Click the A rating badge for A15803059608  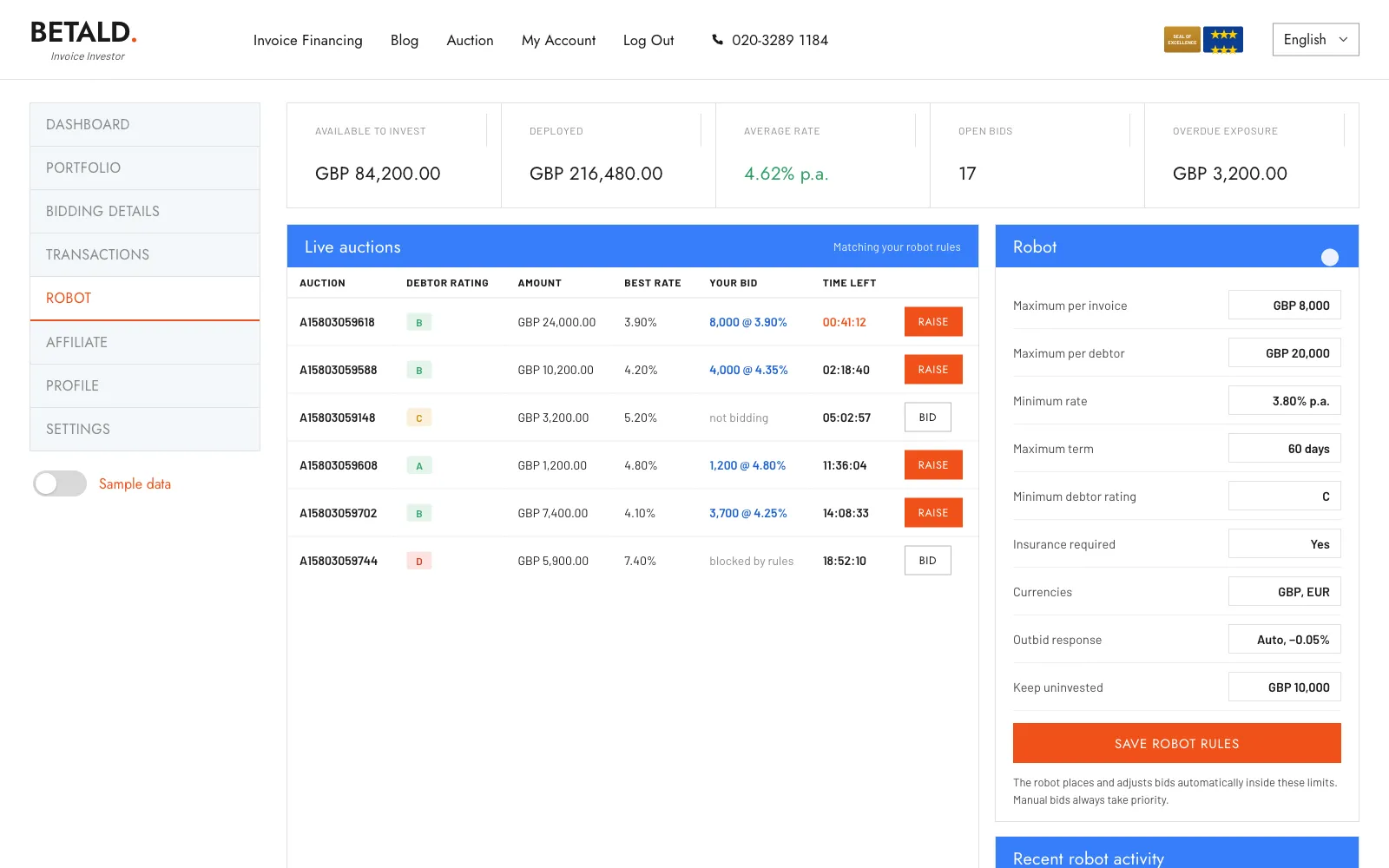419,465
